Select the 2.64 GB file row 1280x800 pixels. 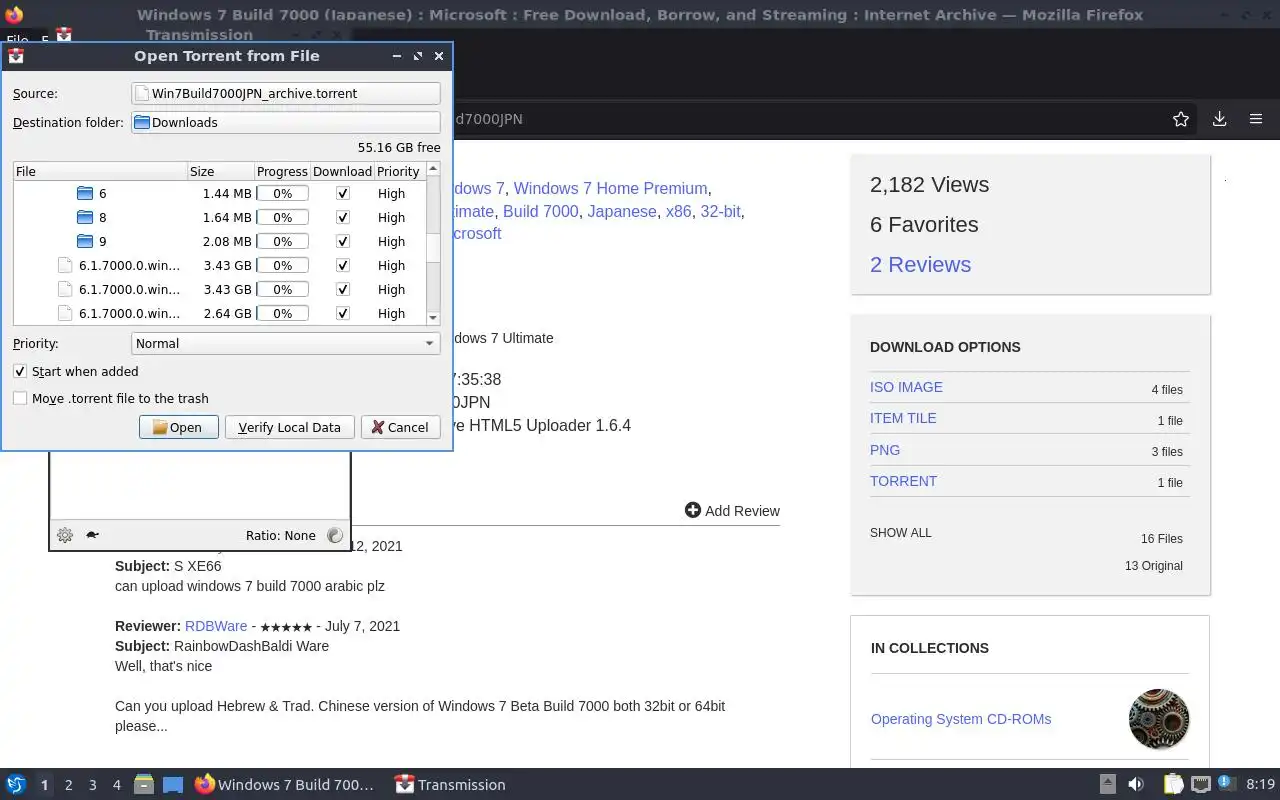point(220,313)
